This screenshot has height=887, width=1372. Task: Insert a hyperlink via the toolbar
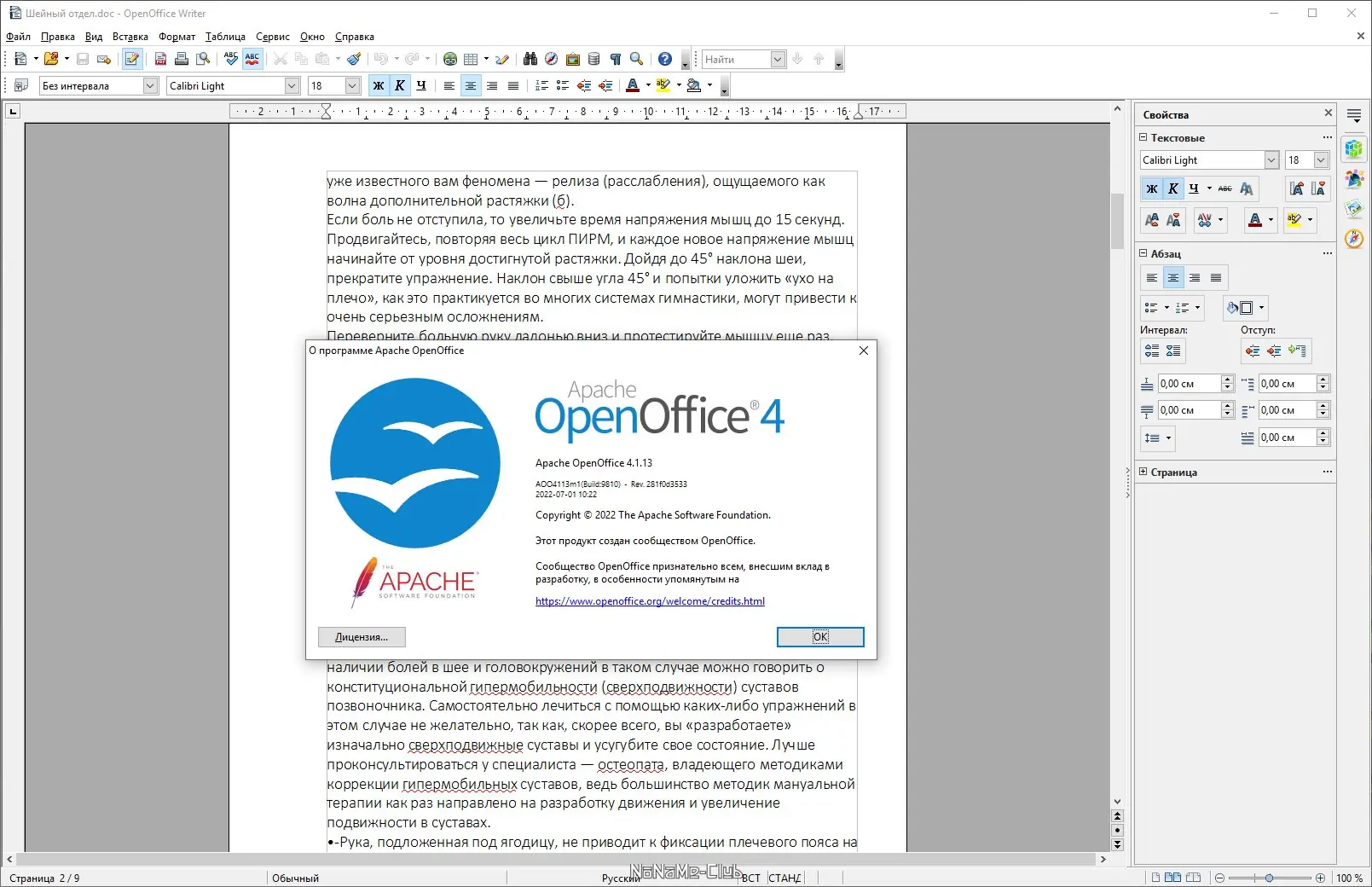pyautogui.click(x=449, y=59)
